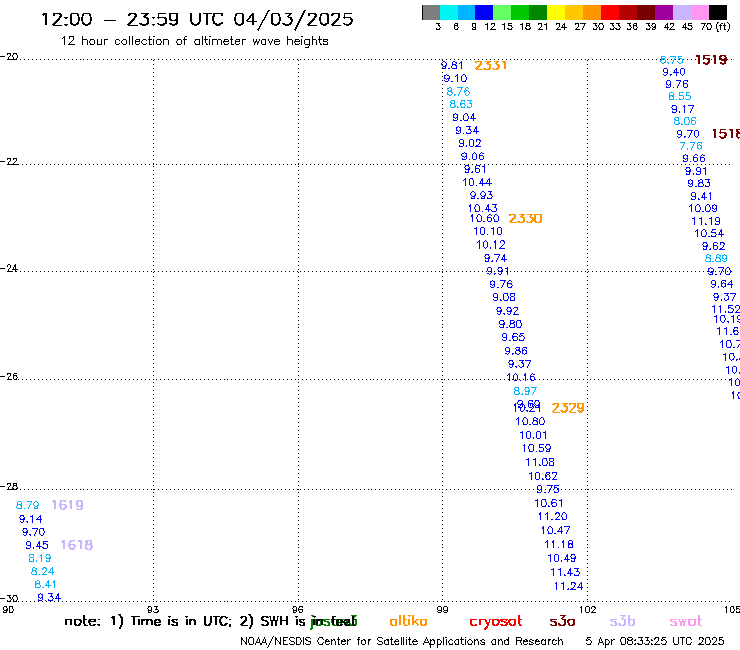This screenshot has height=650, width=740.
Task: Click the wave height value 9.64
Action: point(722,284)
